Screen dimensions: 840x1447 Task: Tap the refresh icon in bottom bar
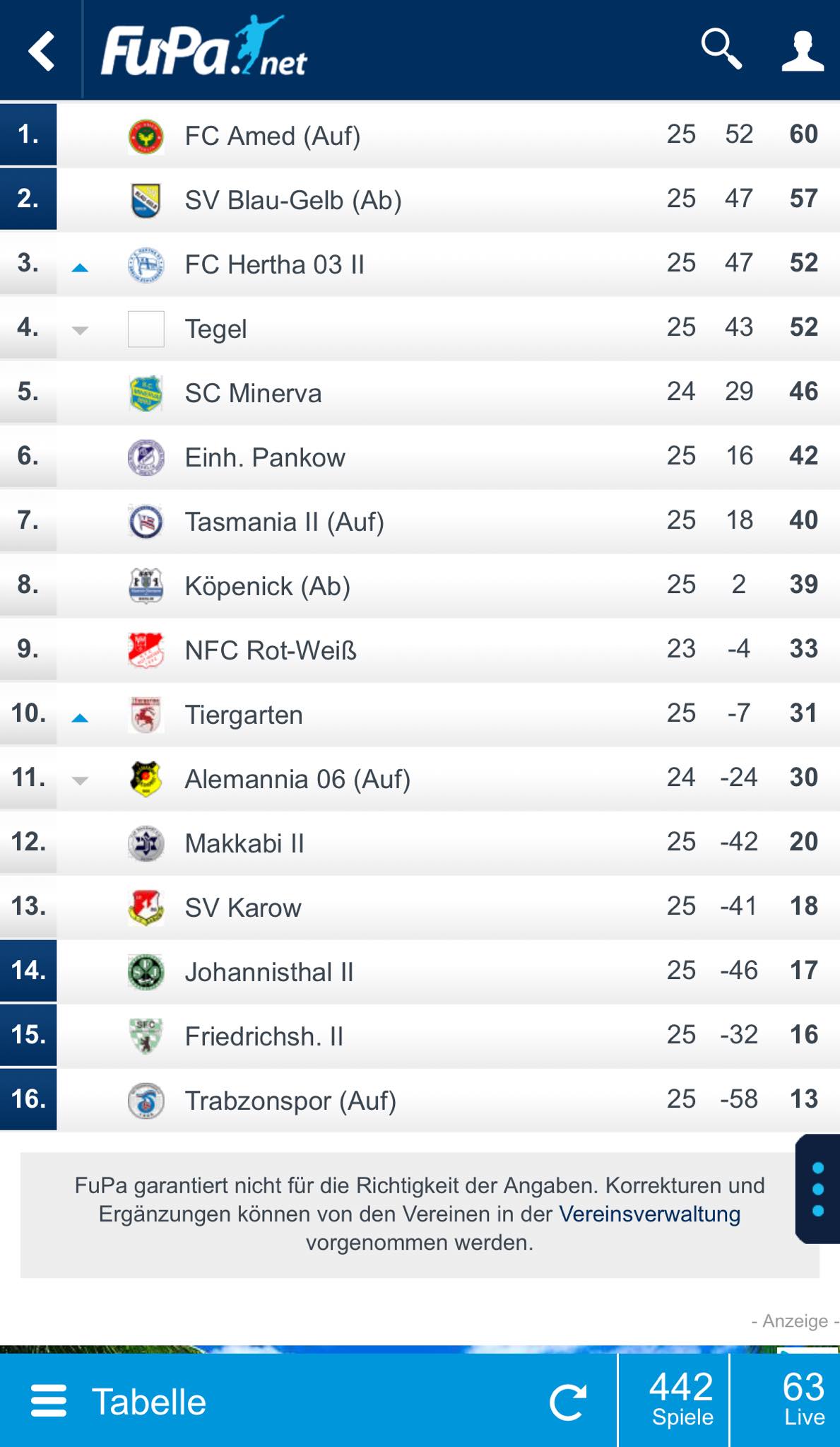click(x=569, y=1402)
